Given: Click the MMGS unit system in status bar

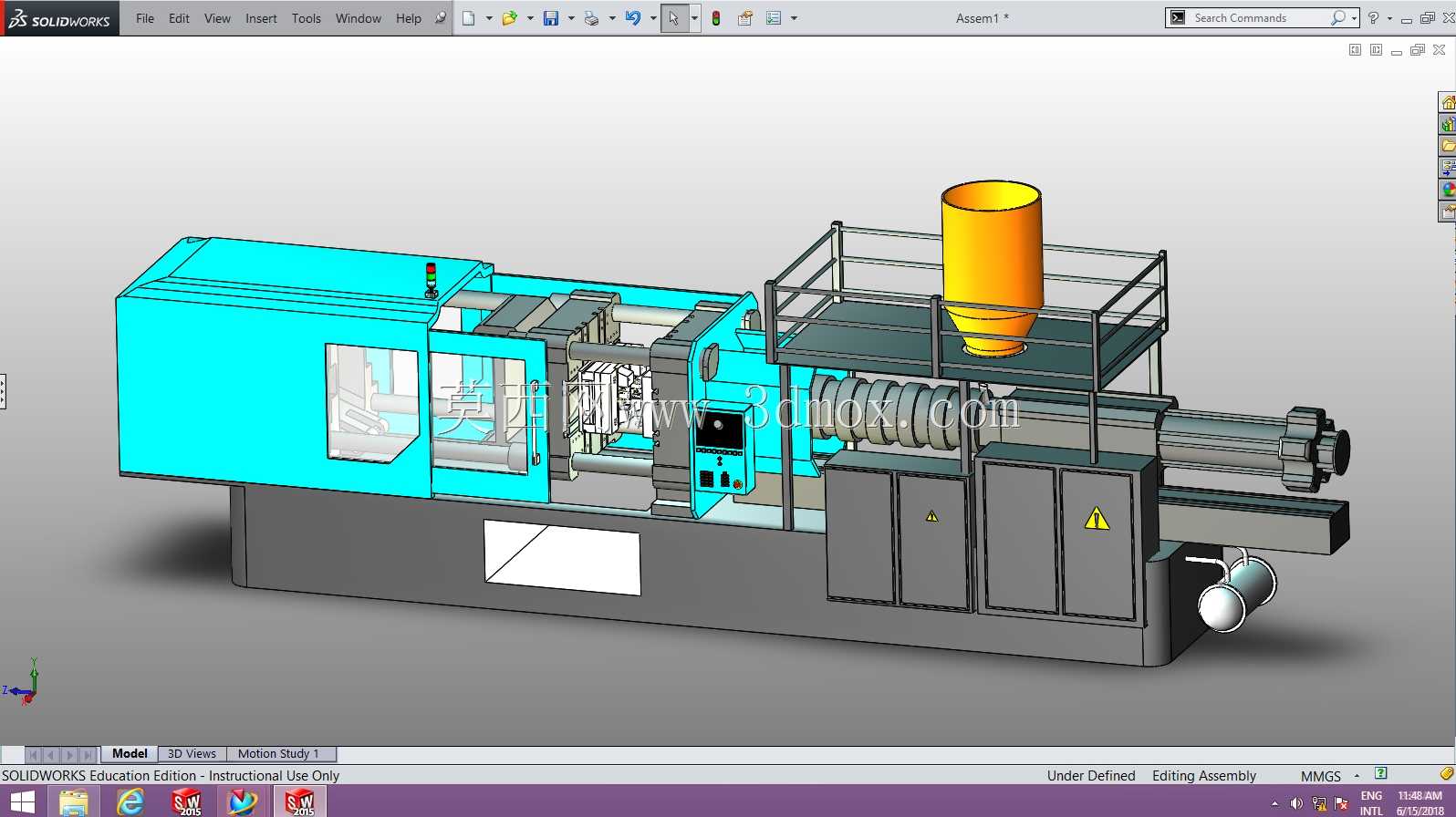Looking at the screenshot, I should tap(1321, 776).
